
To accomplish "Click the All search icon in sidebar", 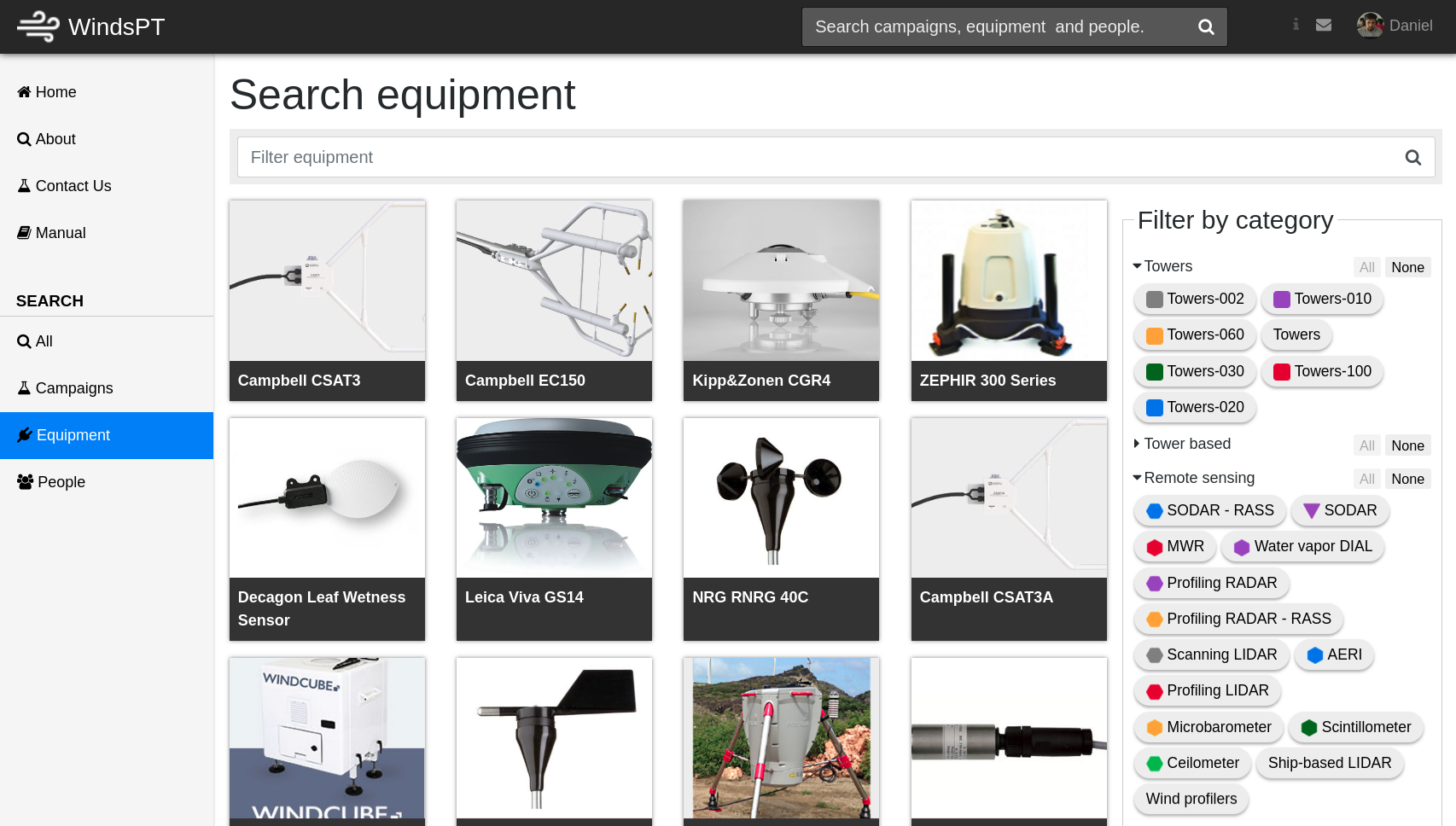I will tap(24, 341).
